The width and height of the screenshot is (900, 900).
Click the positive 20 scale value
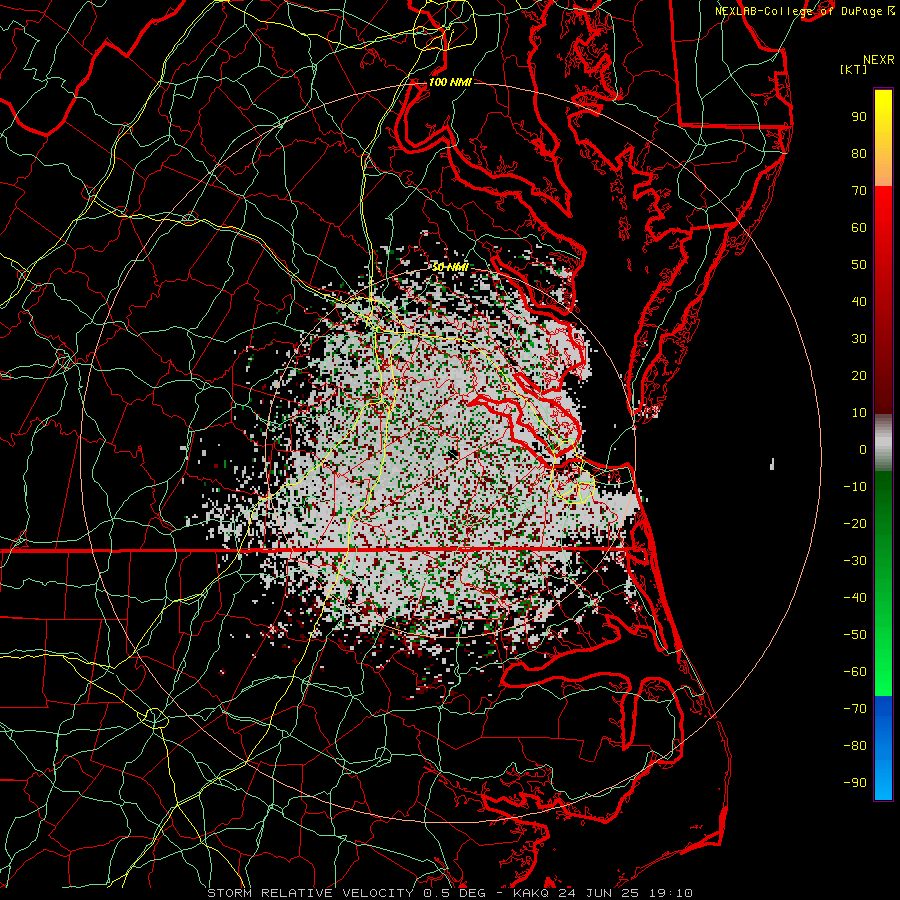(859, 375)
